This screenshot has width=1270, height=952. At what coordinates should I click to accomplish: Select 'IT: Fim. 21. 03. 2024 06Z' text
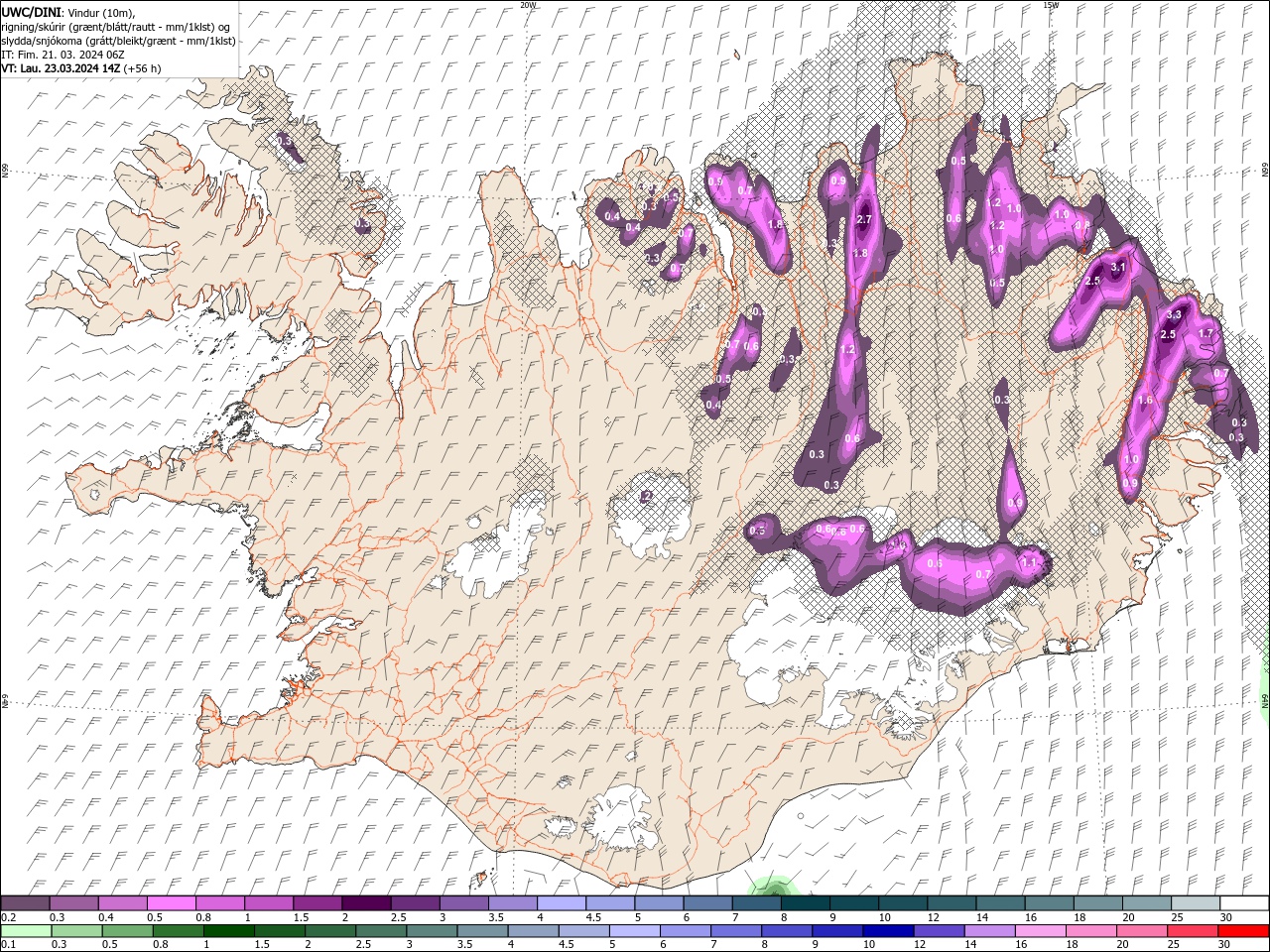pyautogui.click(x=63, y=55)
